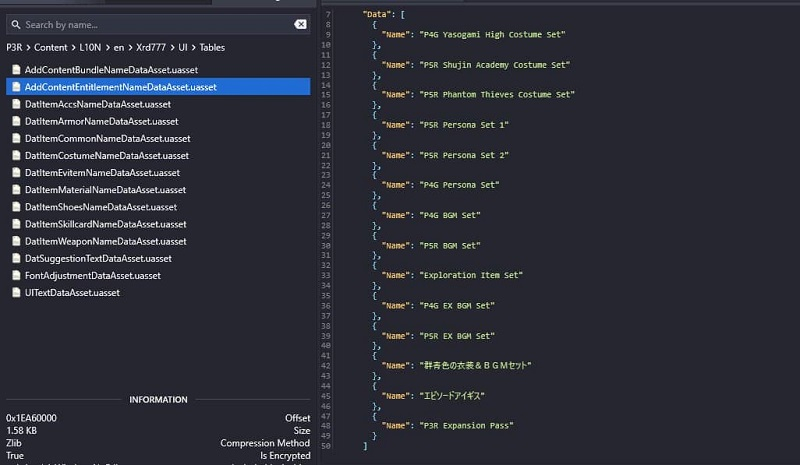Viewport: 800px width, 465px height.
Task: Go to P3R root in breadcrumb
Action: [x=17, y=47]
